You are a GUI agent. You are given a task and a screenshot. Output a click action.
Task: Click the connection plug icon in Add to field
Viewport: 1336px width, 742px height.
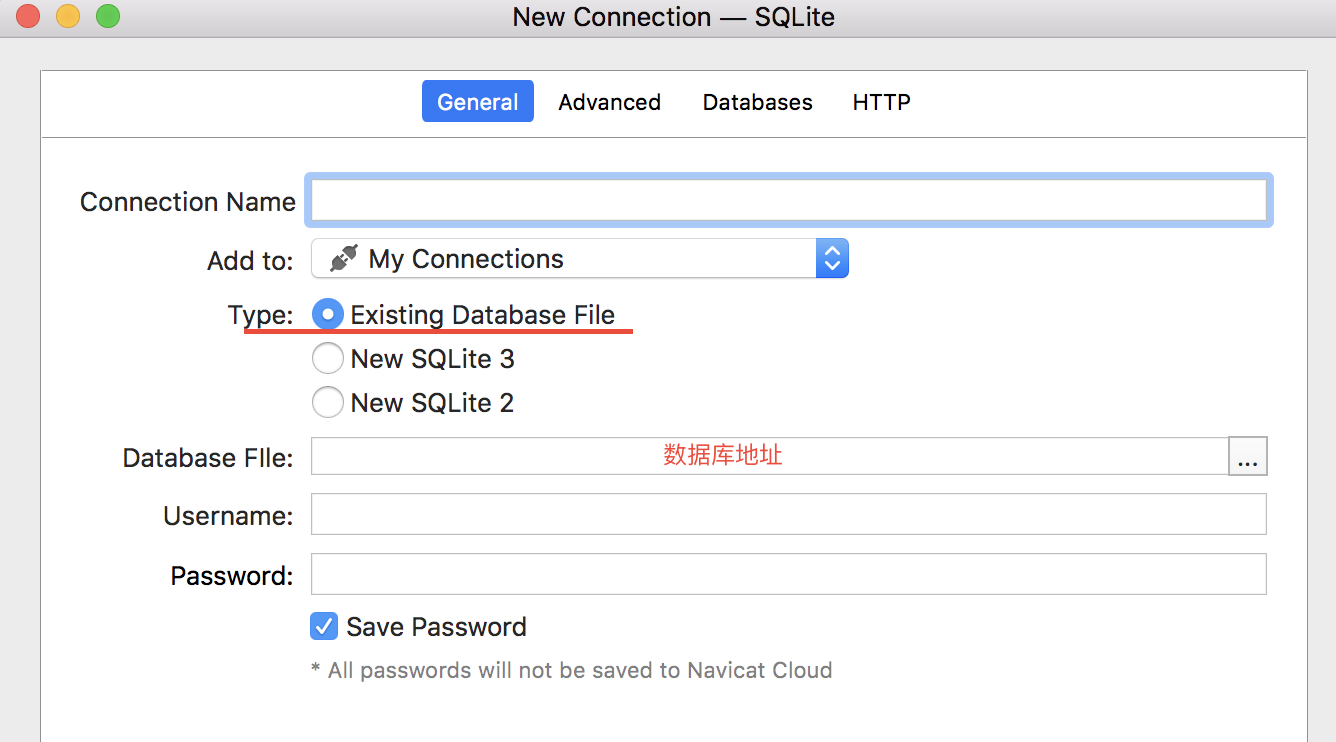tap(343, 258)
